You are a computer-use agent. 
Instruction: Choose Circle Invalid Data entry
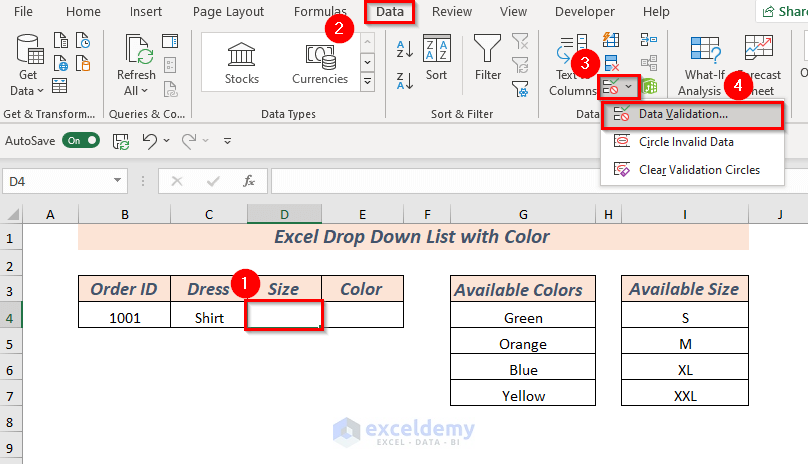pos(692,142)
